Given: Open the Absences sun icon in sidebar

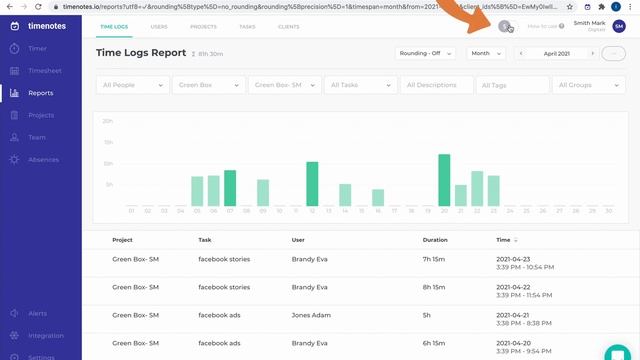Looking at the screenshot, I should tap(14, 160).
